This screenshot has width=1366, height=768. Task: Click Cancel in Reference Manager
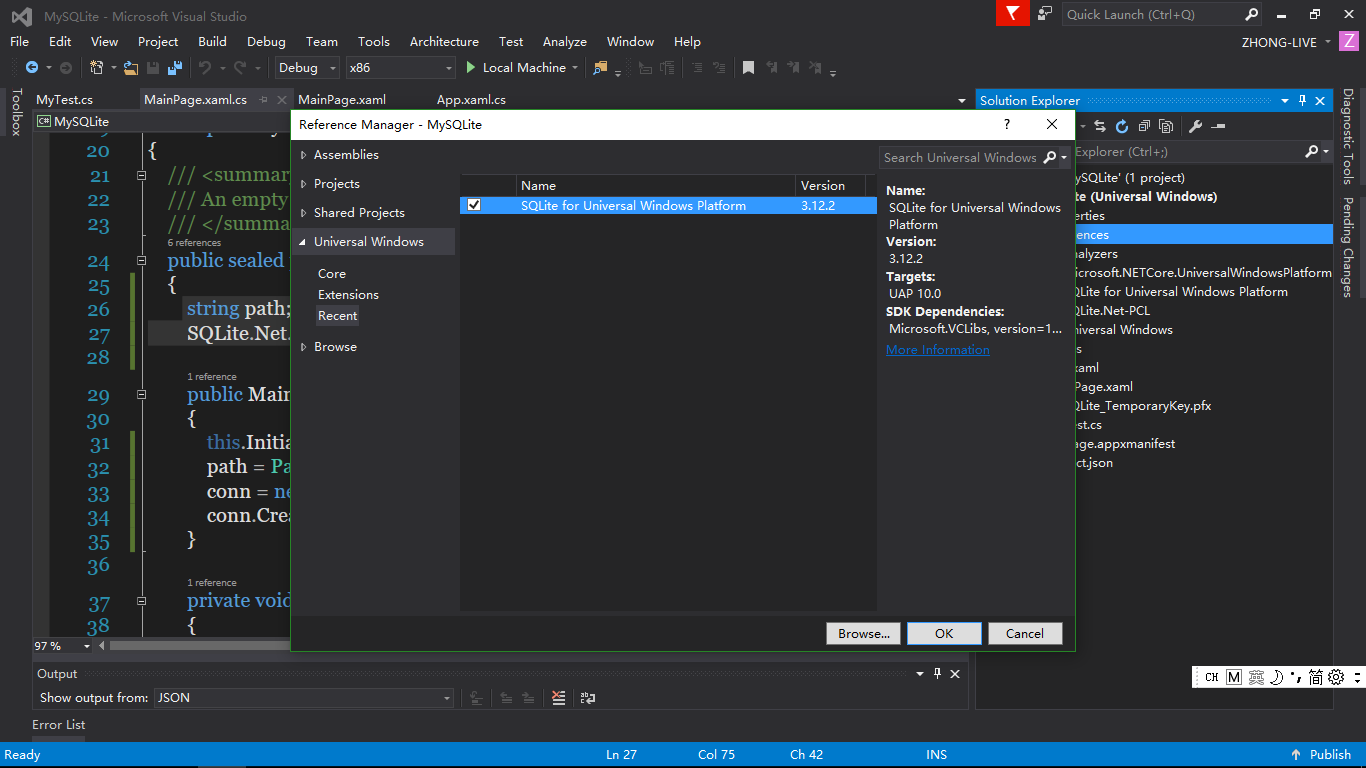click(1025, 634)
